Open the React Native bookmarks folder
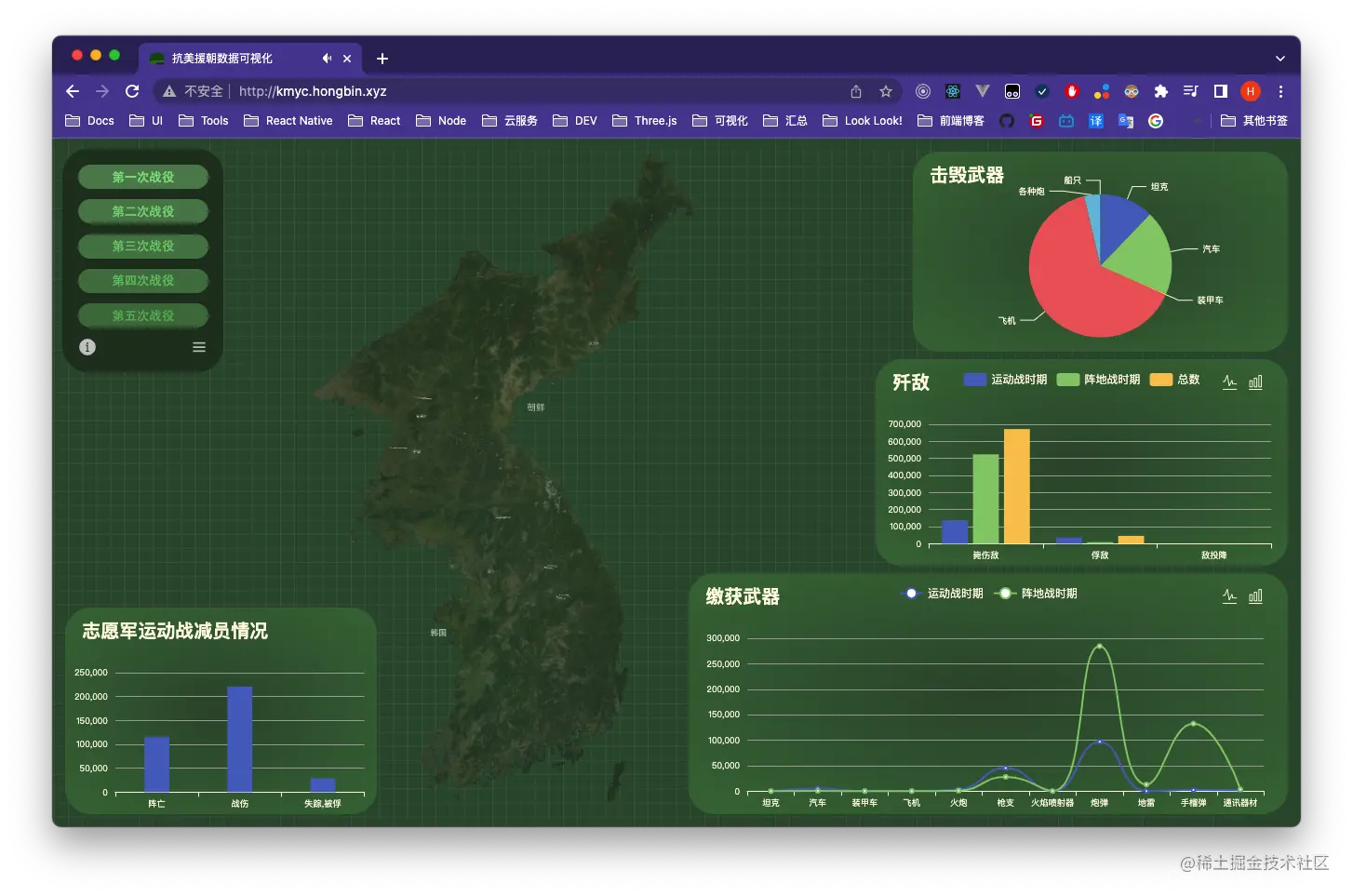The width and height of the screenshot is (1353, 896). click(x=288, y=120)
